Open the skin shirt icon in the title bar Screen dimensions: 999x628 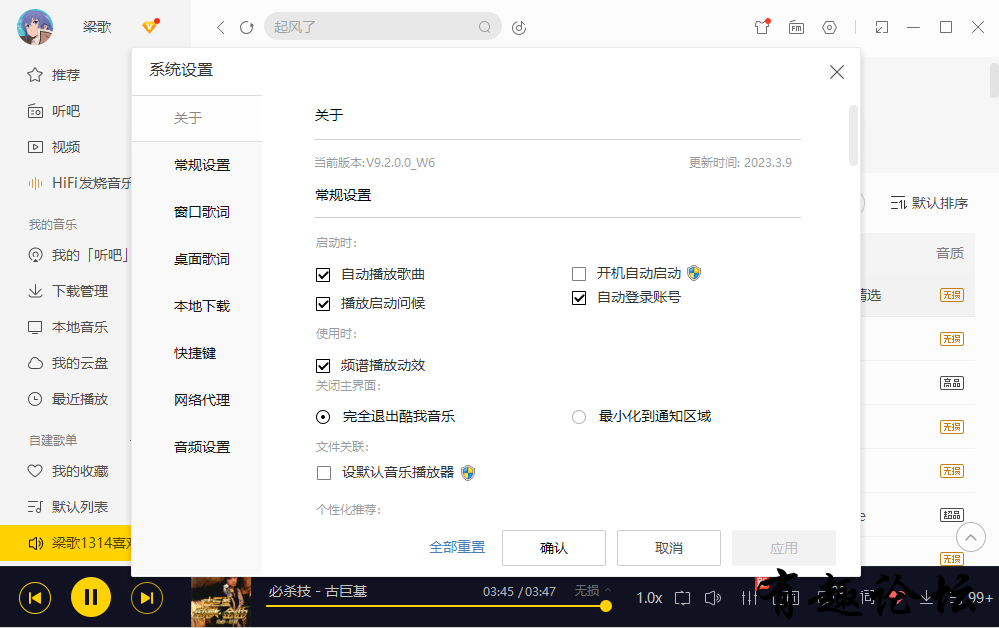coord(762,27)
